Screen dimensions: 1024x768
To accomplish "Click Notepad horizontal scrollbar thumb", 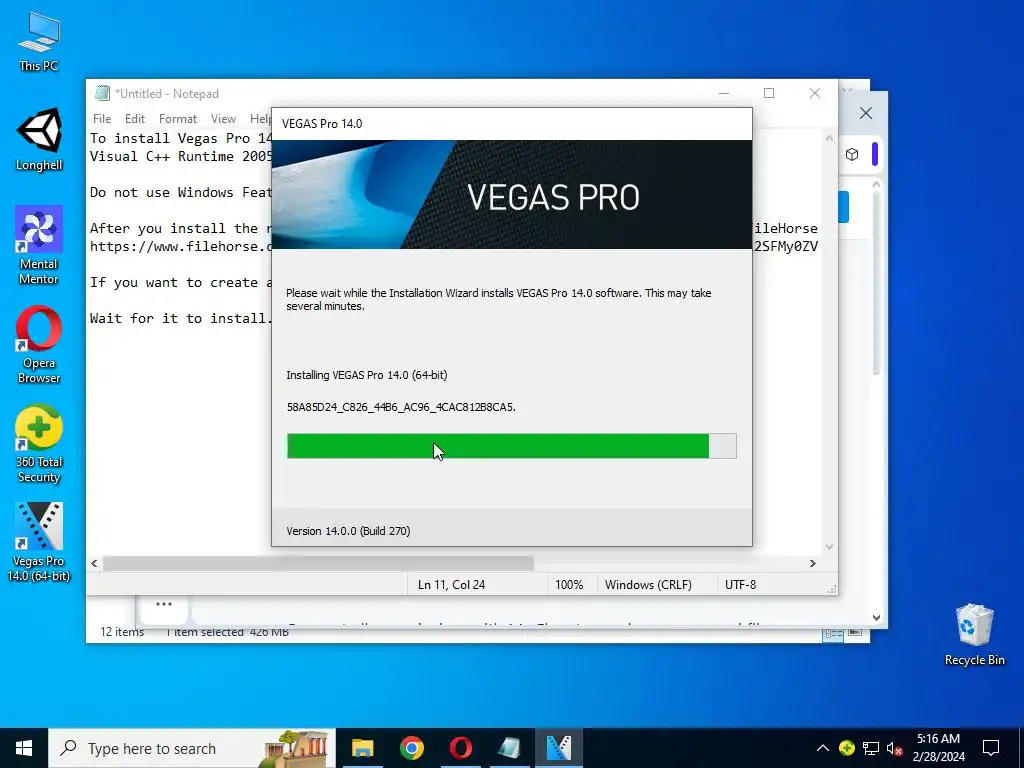I will [318, 563].
